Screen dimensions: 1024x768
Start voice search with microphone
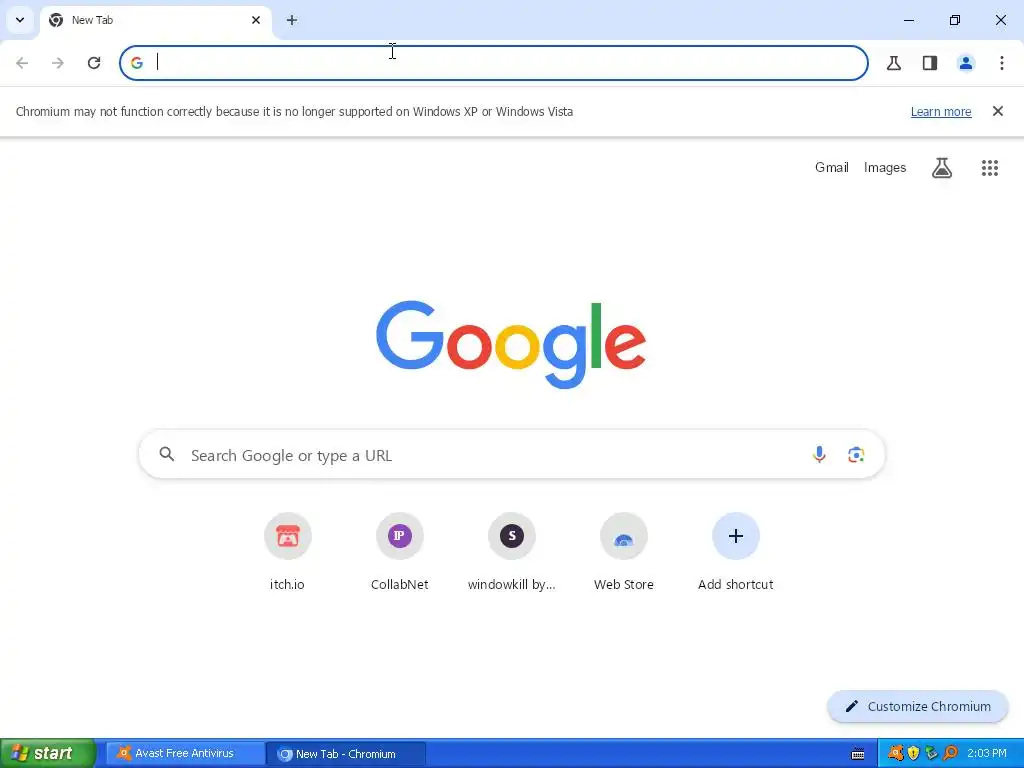pos(819,455)
